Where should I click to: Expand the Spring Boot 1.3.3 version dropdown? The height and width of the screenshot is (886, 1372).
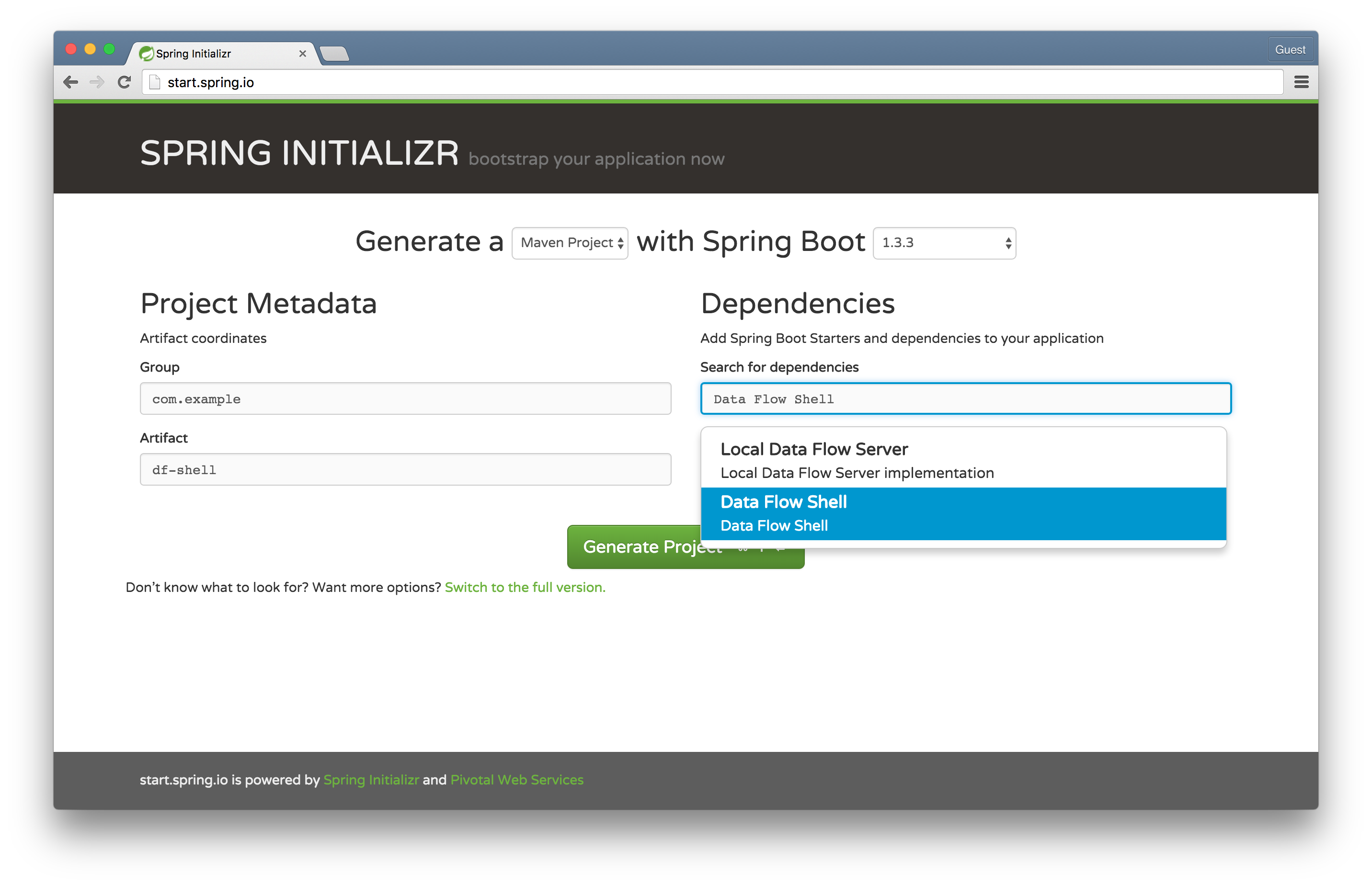(944, 243)
